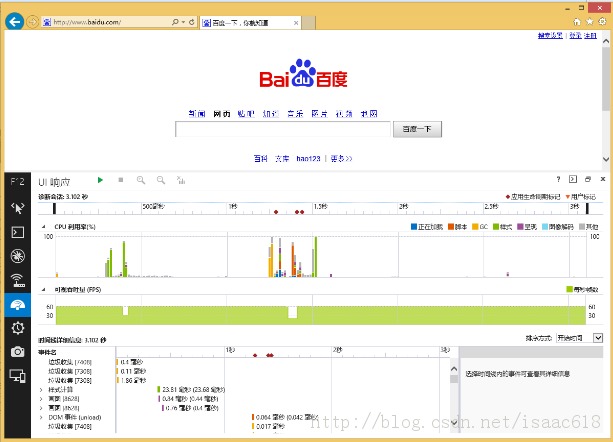
Task: Click the 脚本 orange legend swatch
Action: coord(451,227)
